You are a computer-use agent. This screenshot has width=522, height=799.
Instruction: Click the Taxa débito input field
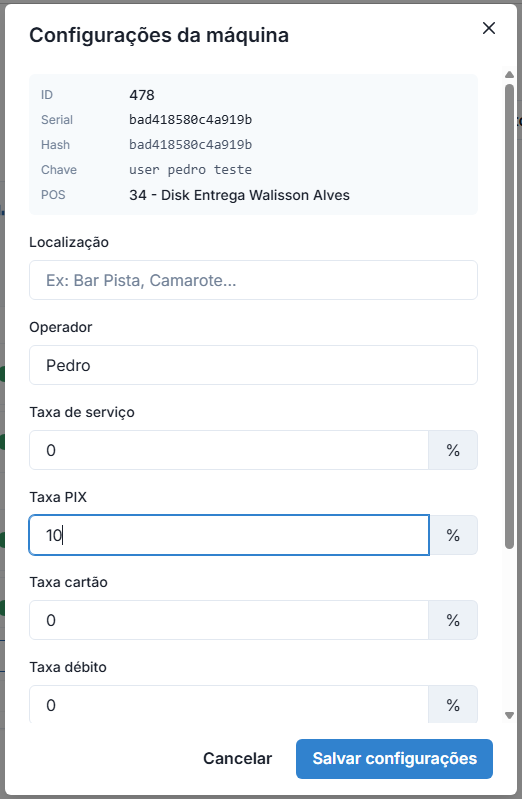click(x=229, y=705)
